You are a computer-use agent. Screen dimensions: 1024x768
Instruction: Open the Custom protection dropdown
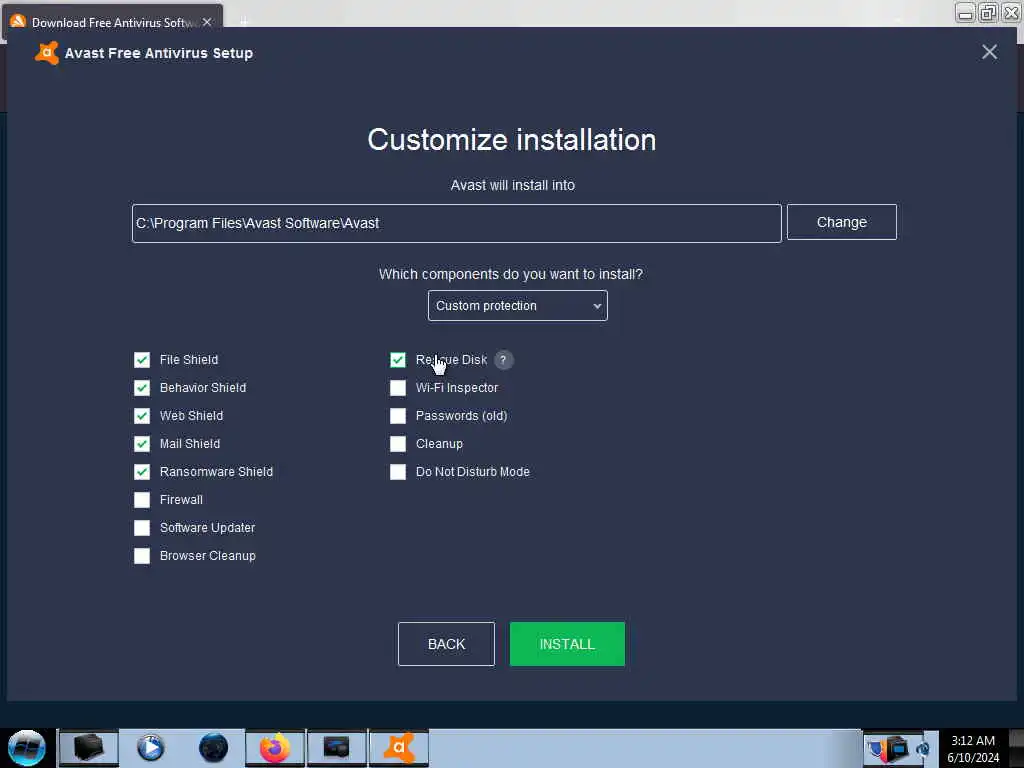coord(517,306)
